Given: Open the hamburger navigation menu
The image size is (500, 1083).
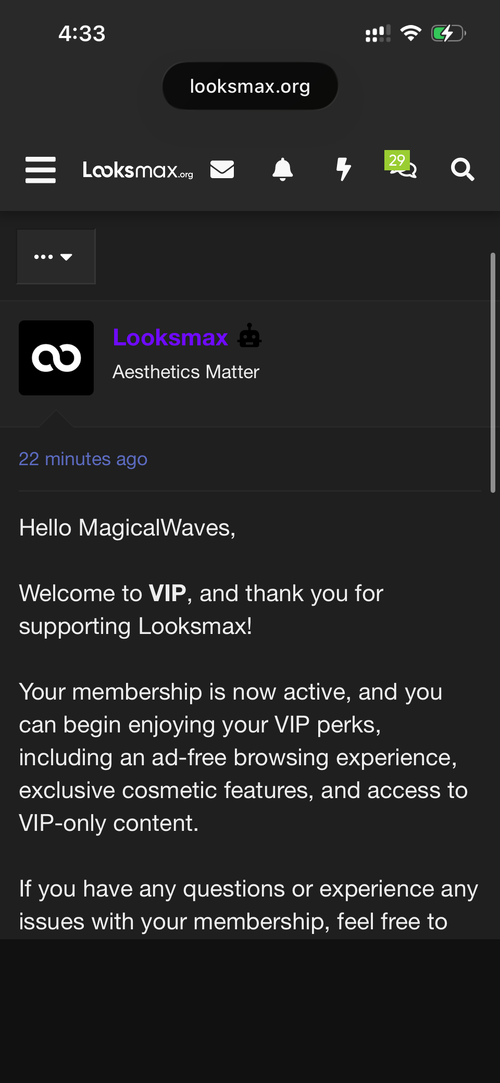Looking at the screenshot, I should tap(41, 169).
